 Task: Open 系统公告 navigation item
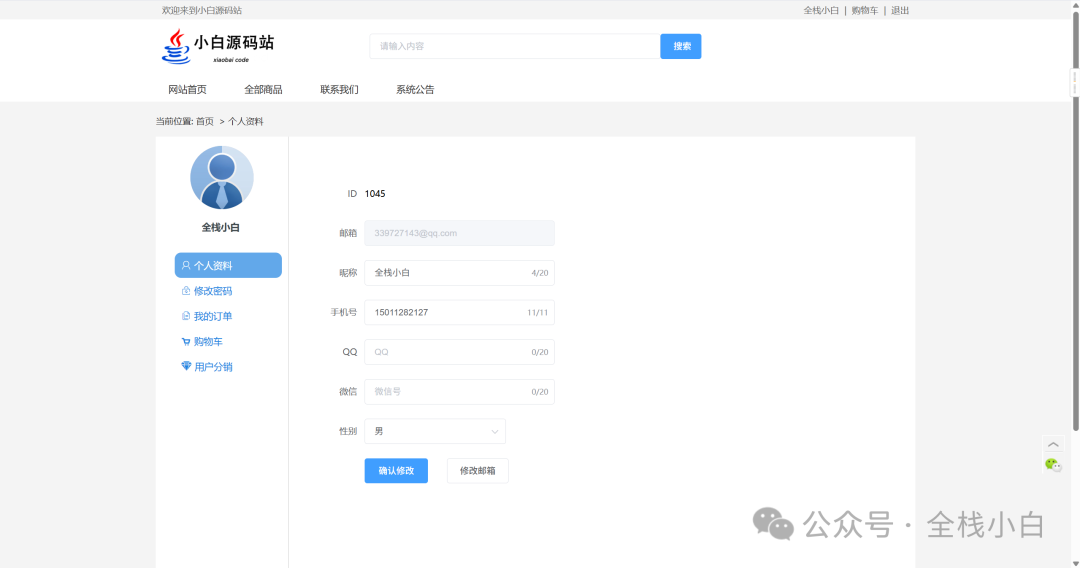point(415,90)
